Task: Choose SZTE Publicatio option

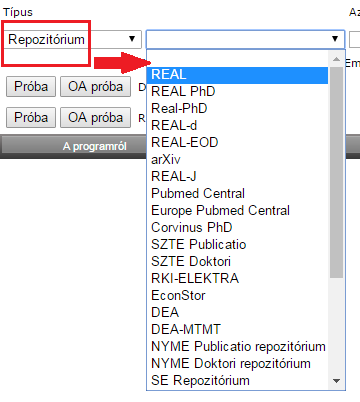Action: 237,244
